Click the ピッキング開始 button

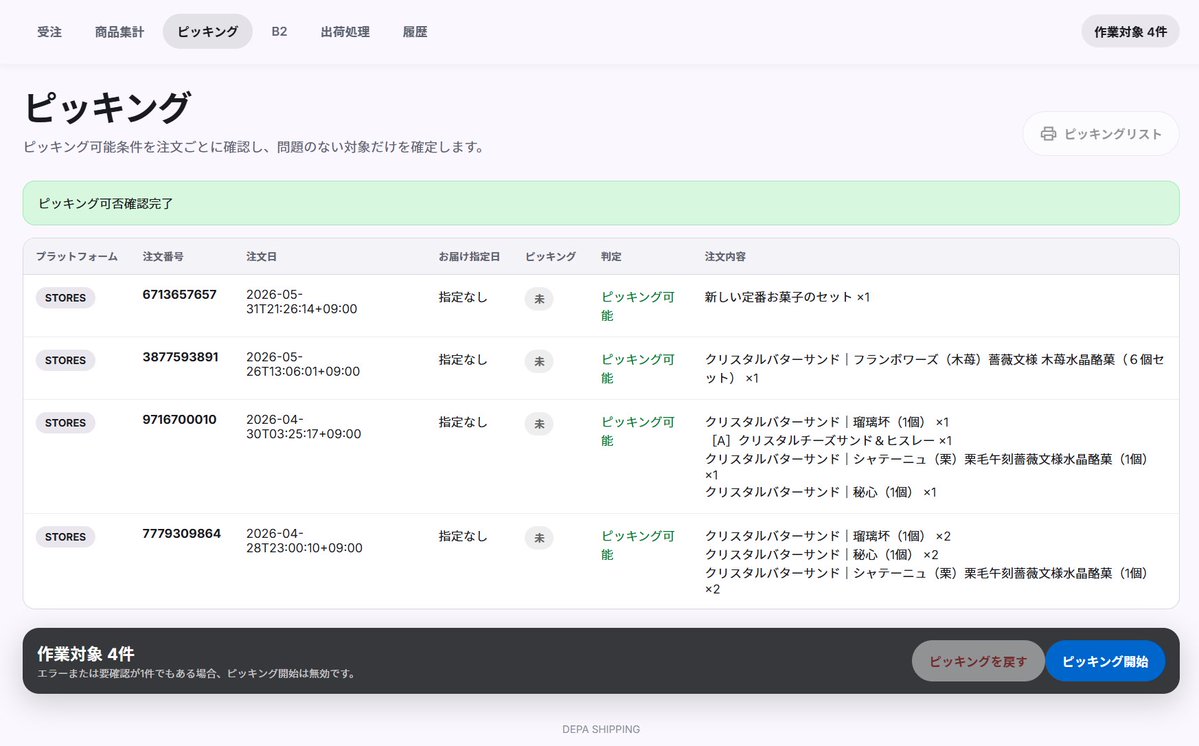(1105, 661)
